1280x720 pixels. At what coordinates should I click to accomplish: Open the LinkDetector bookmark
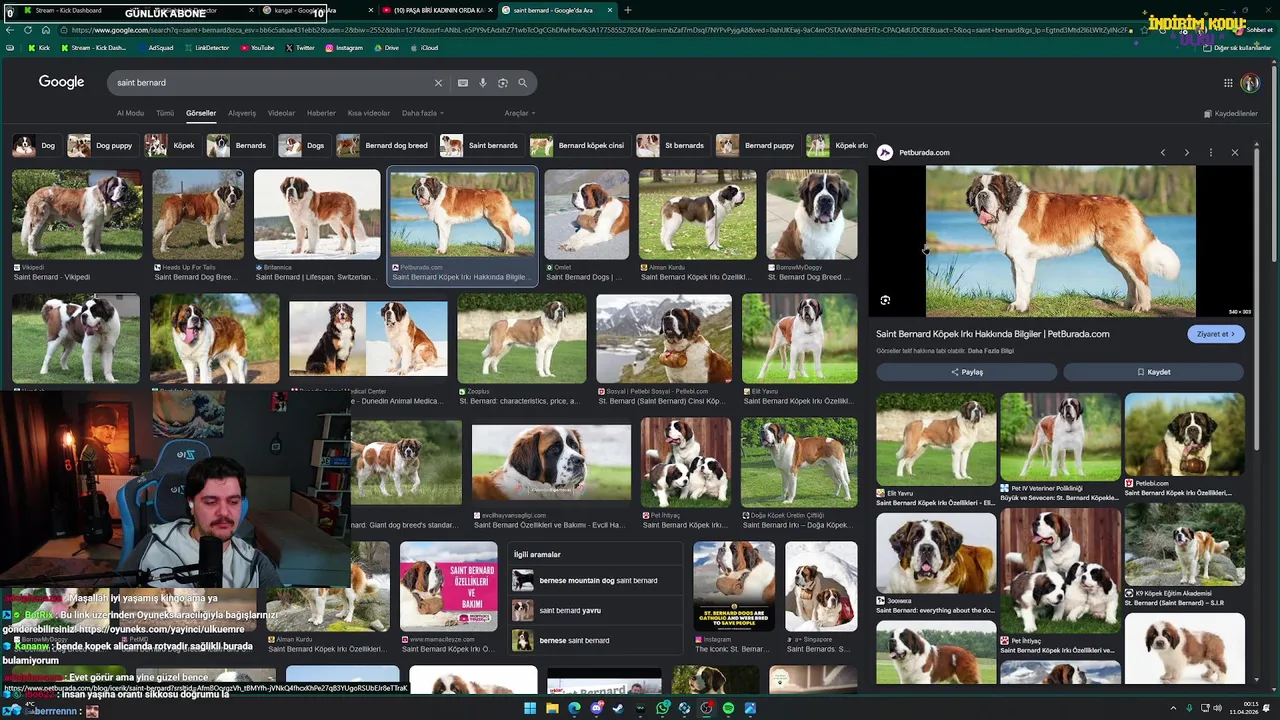pyautogui.click(x=206, y=48)
